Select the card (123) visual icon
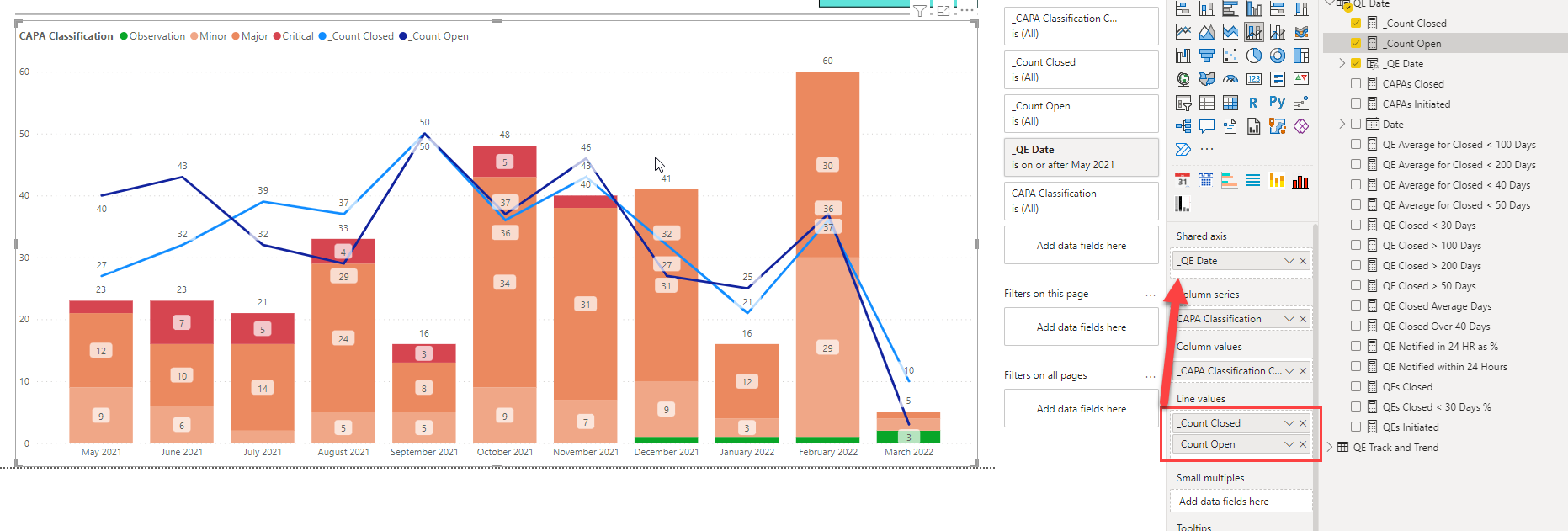 tap(1254, 79)
